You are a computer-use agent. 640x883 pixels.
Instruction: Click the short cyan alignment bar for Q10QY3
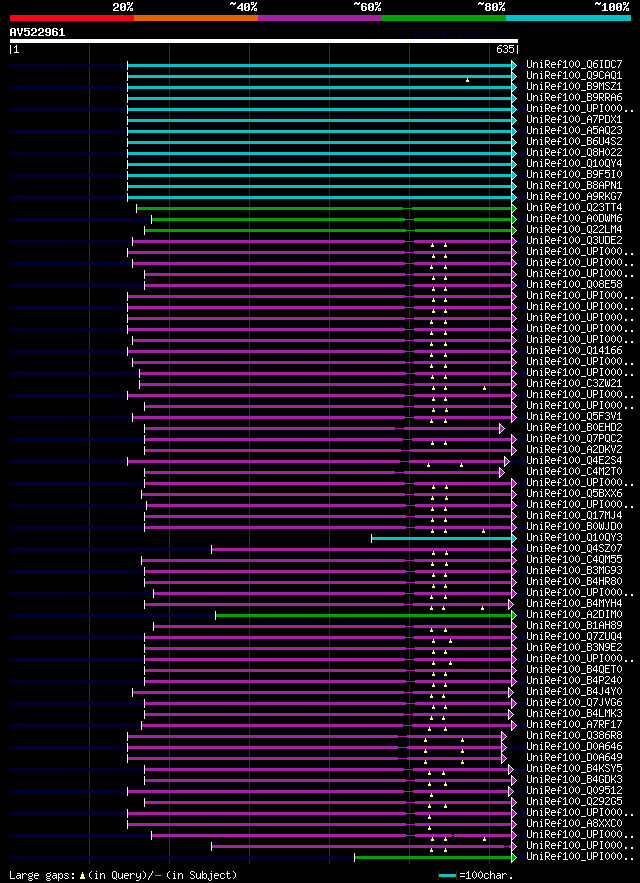[442, 538]
